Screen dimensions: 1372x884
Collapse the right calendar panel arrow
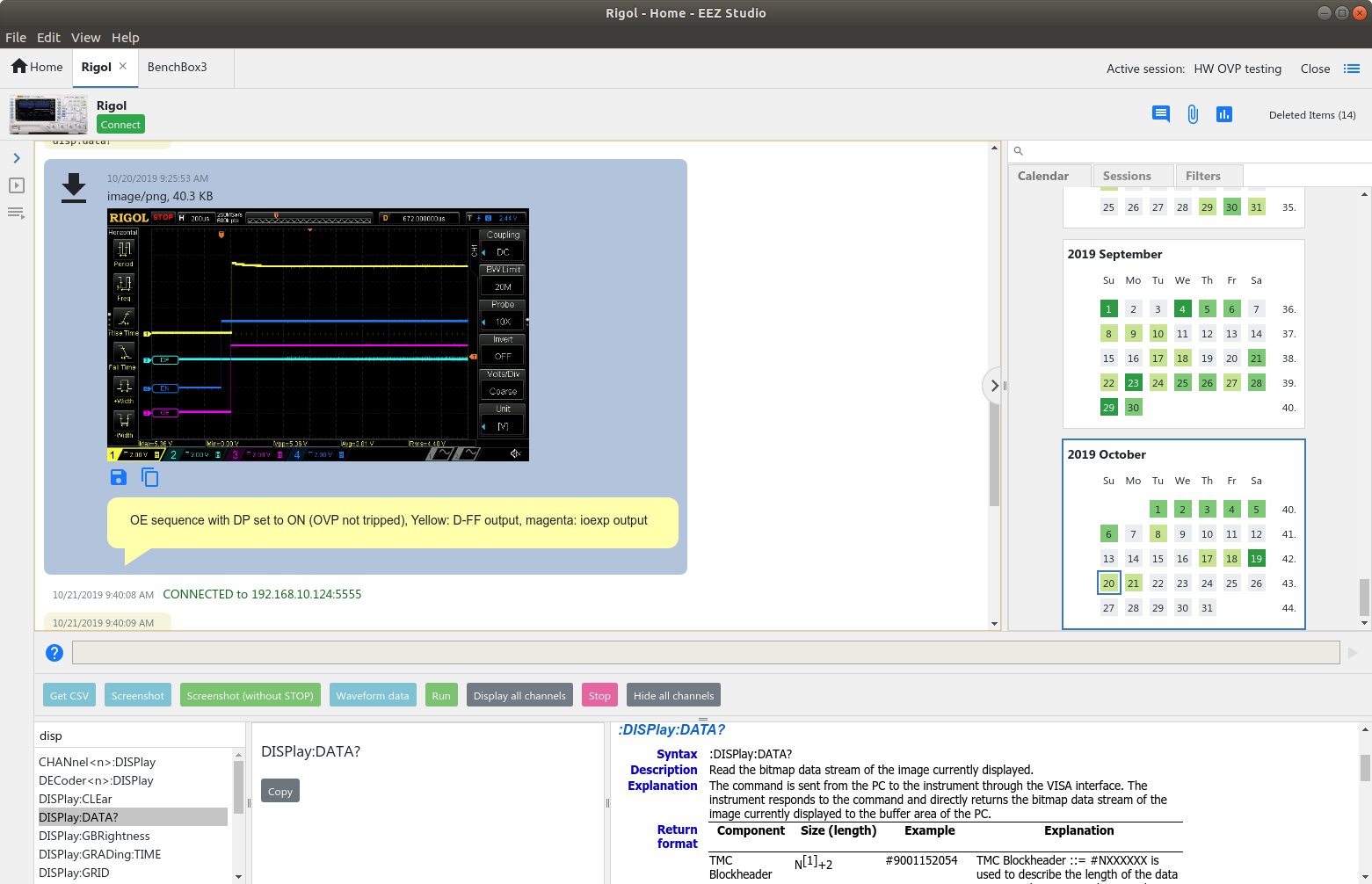[x=994, y=385]
